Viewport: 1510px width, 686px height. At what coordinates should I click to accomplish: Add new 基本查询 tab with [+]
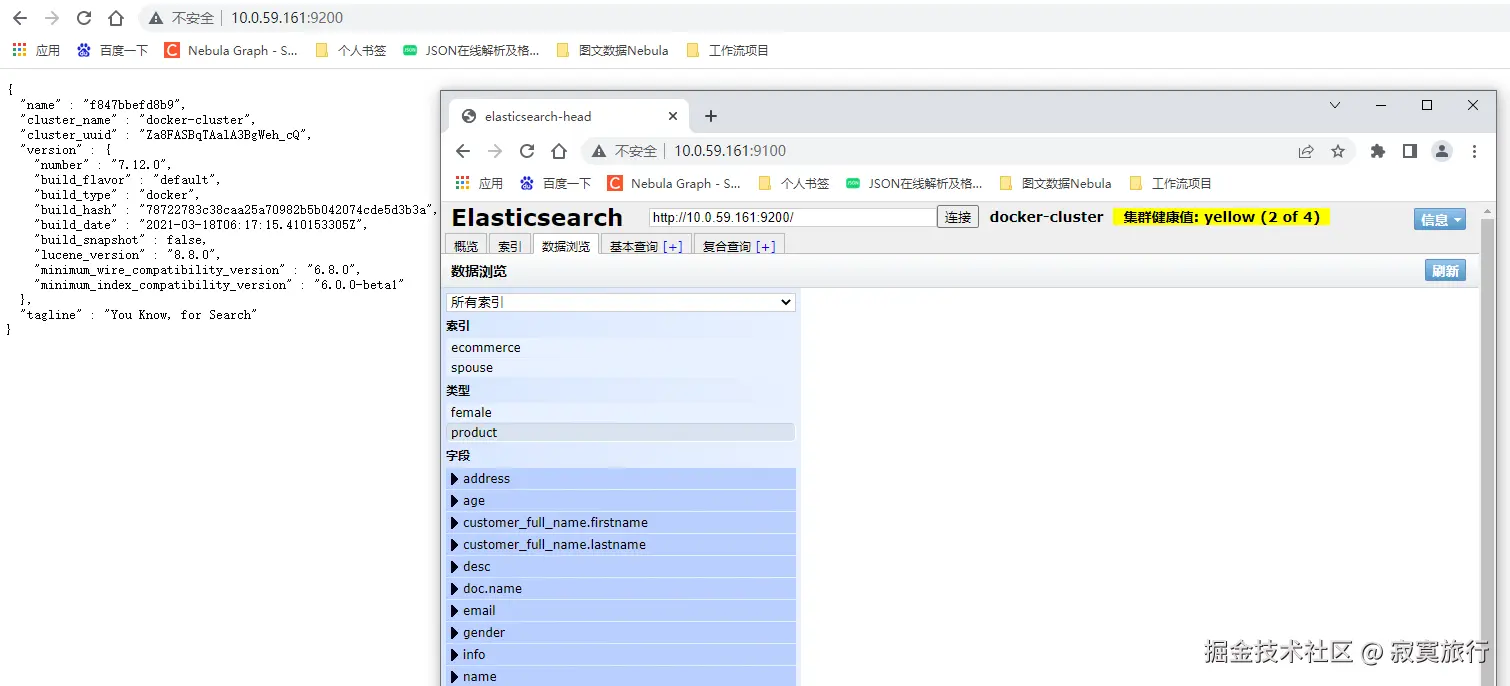(673, 246)
